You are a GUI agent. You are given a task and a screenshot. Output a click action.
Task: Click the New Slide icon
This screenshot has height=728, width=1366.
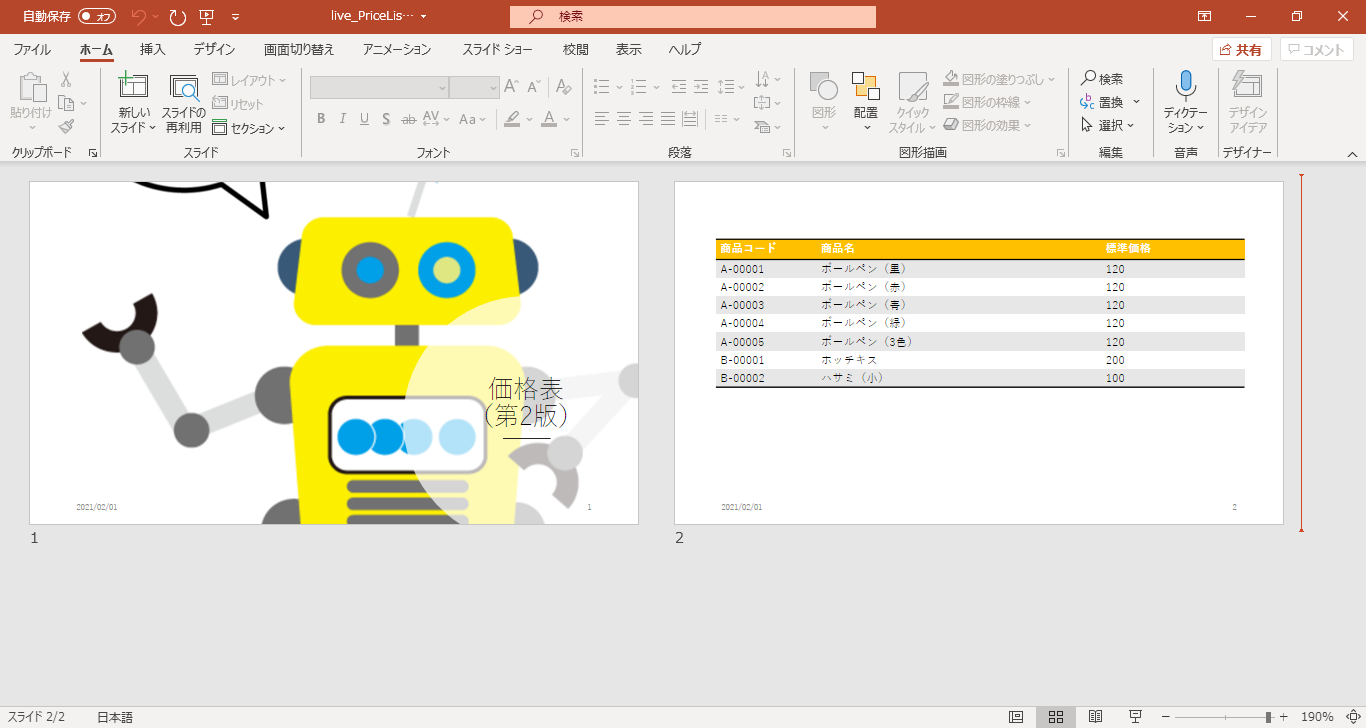(x=132, y=88)
